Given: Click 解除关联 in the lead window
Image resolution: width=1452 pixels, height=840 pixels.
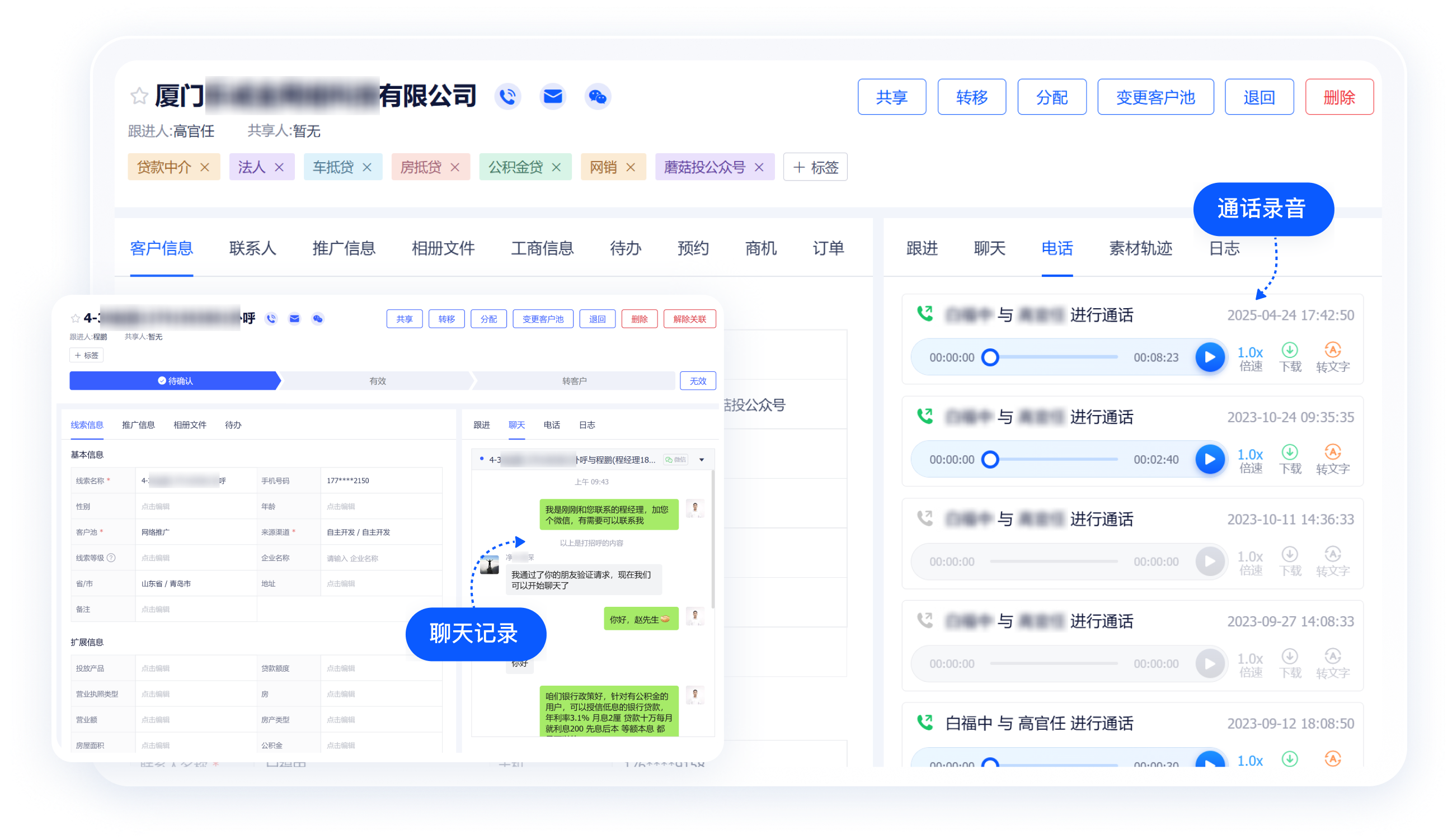Looking at the screenshot, I should [x=690, y=319].
